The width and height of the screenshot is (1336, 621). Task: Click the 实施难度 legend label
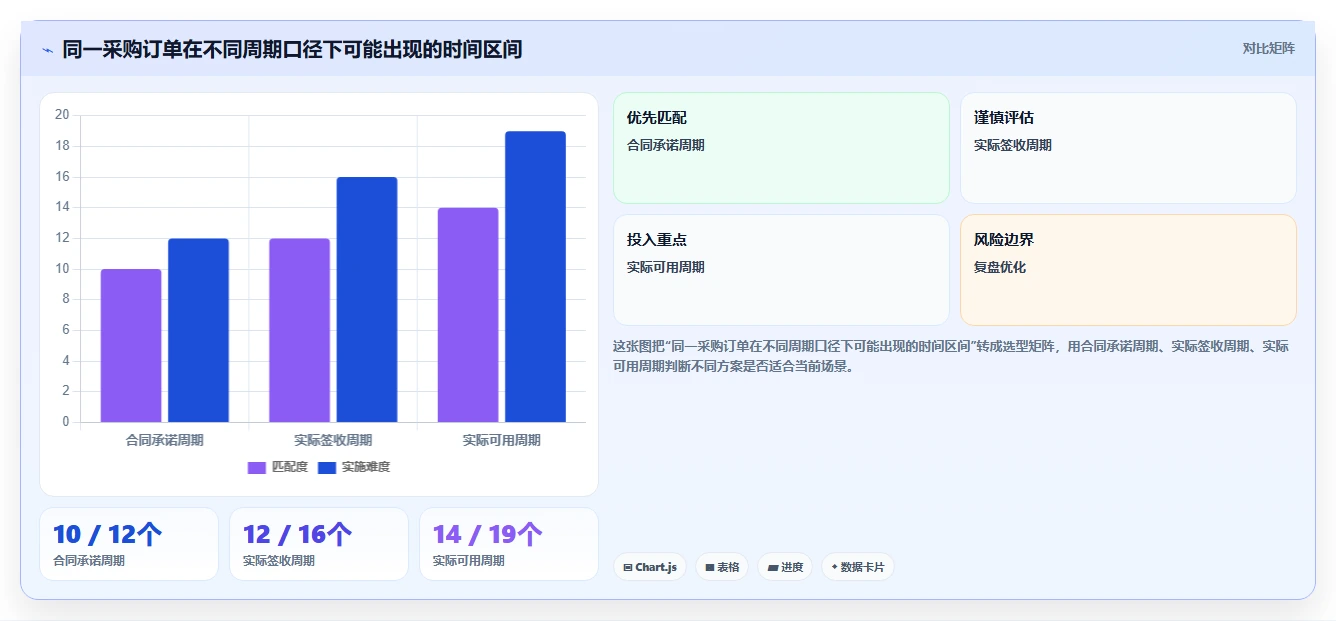click(366, 467)
